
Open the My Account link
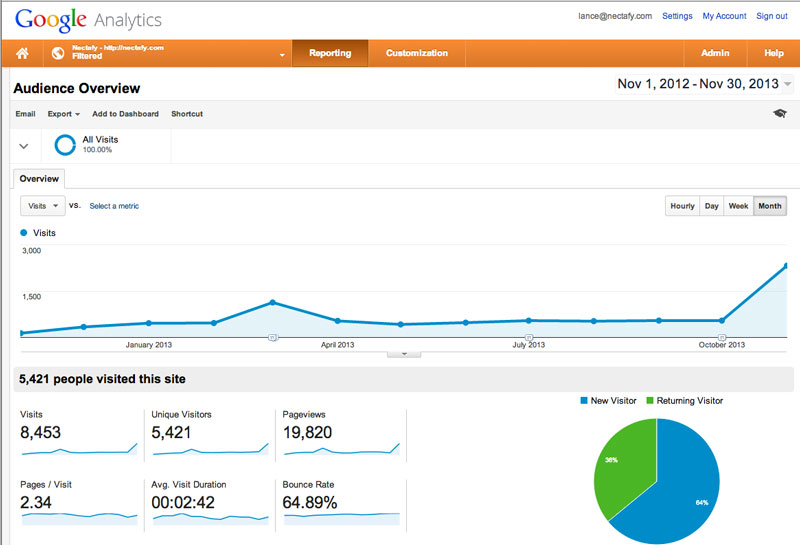(x=724, y=16)
